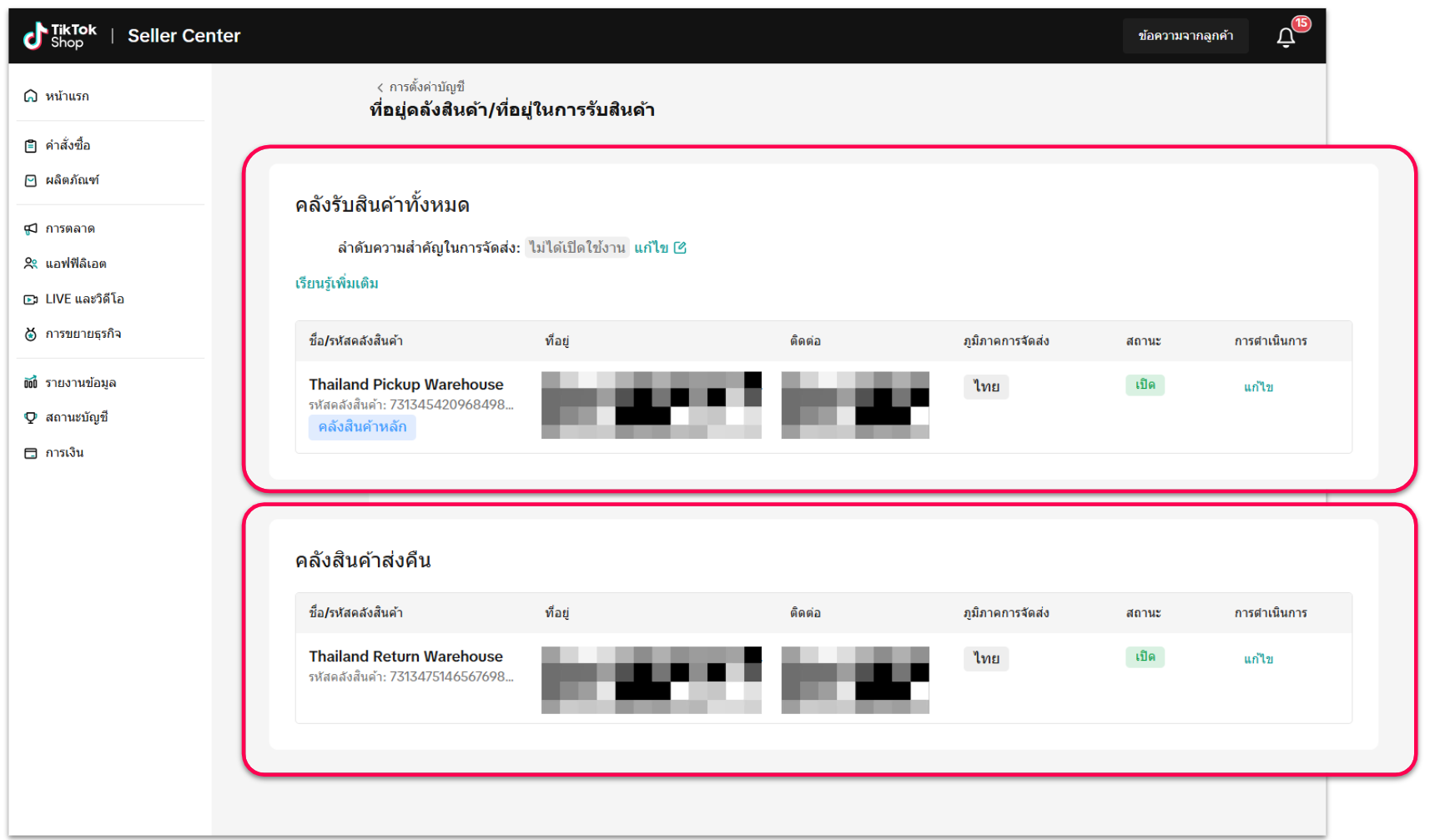Edit the Thailand Return Warehouse row

click(x=1257, y=659)
